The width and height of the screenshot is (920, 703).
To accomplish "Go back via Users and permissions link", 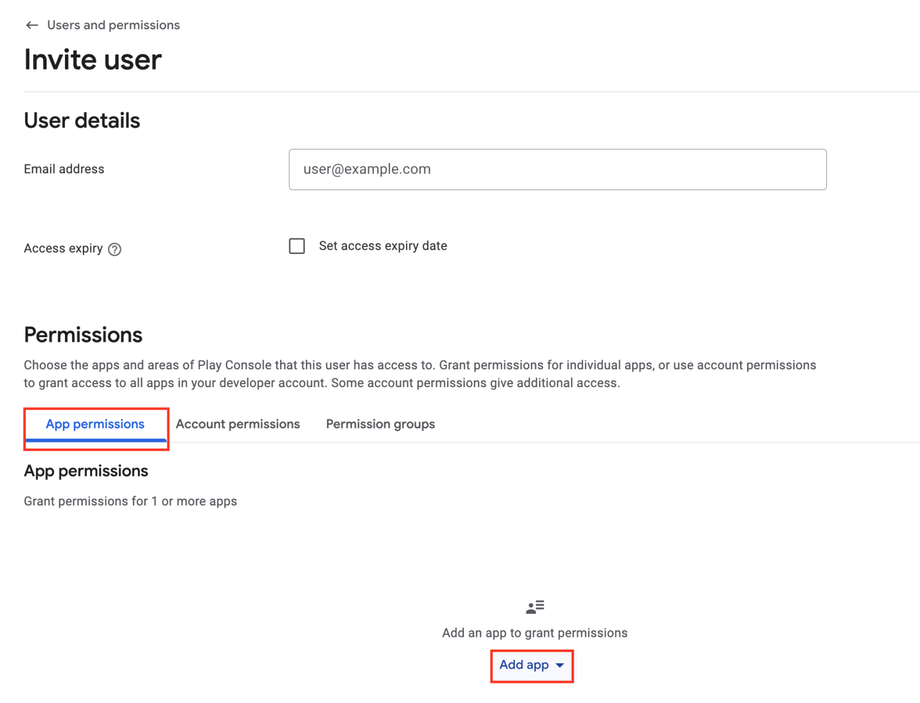I will point(113,25).
